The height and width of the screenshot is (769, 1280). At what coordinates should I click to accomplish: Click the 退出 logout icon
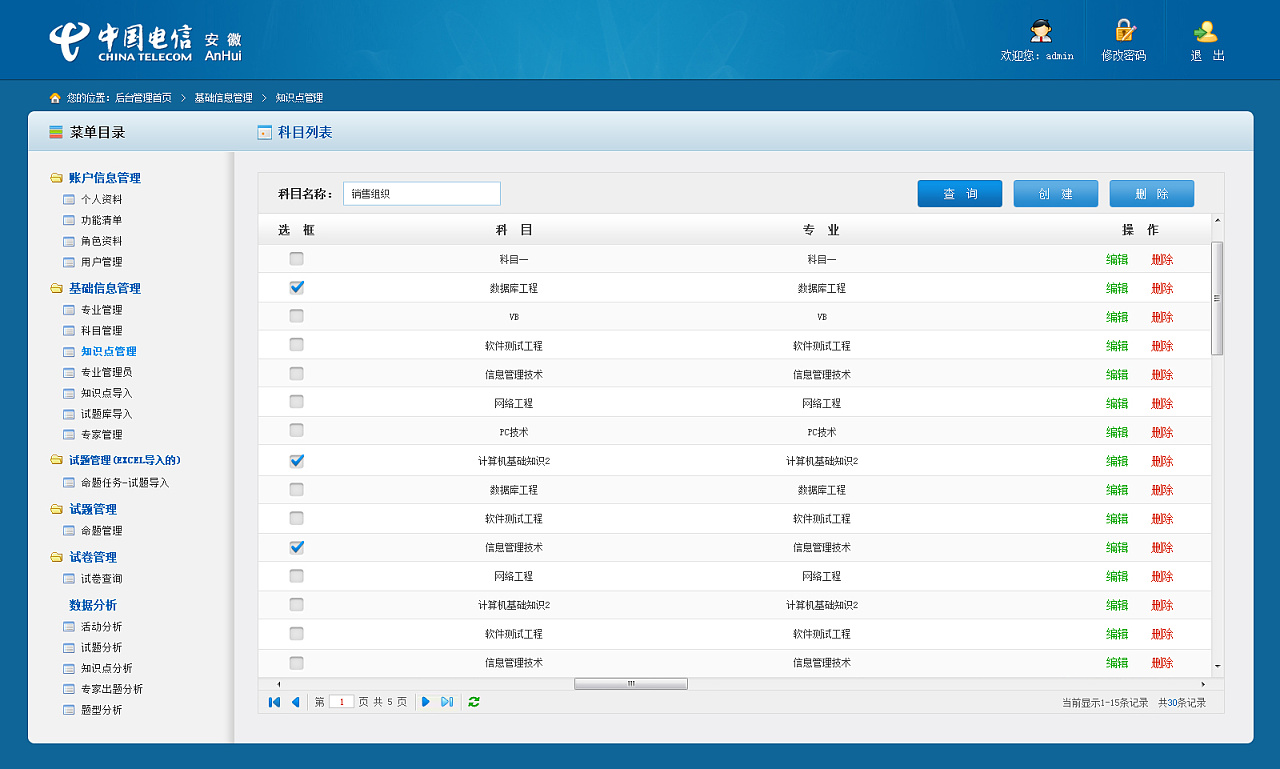tap(1206, 31)
